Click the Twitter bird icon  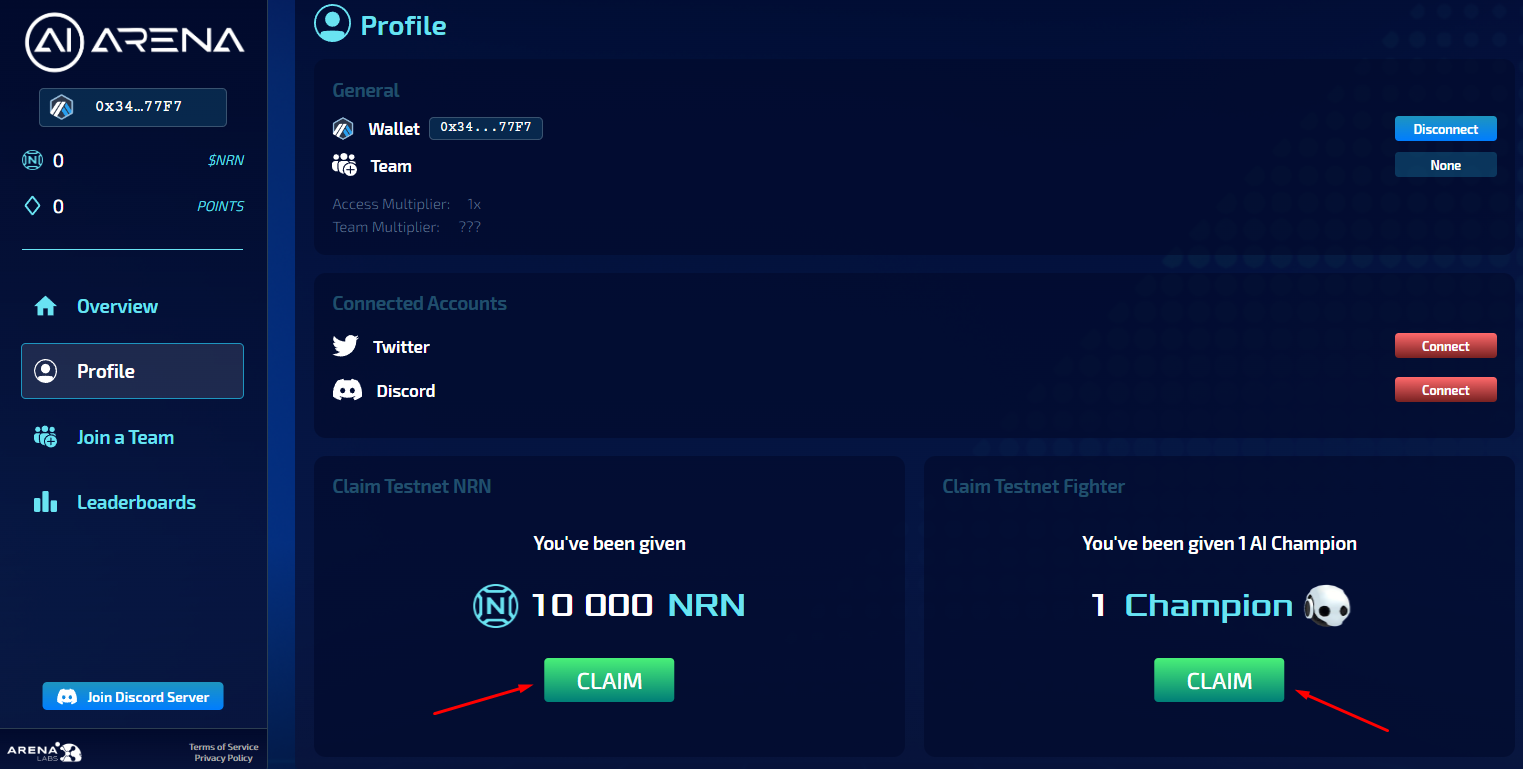pyautogui.click(x=346, y=346)
